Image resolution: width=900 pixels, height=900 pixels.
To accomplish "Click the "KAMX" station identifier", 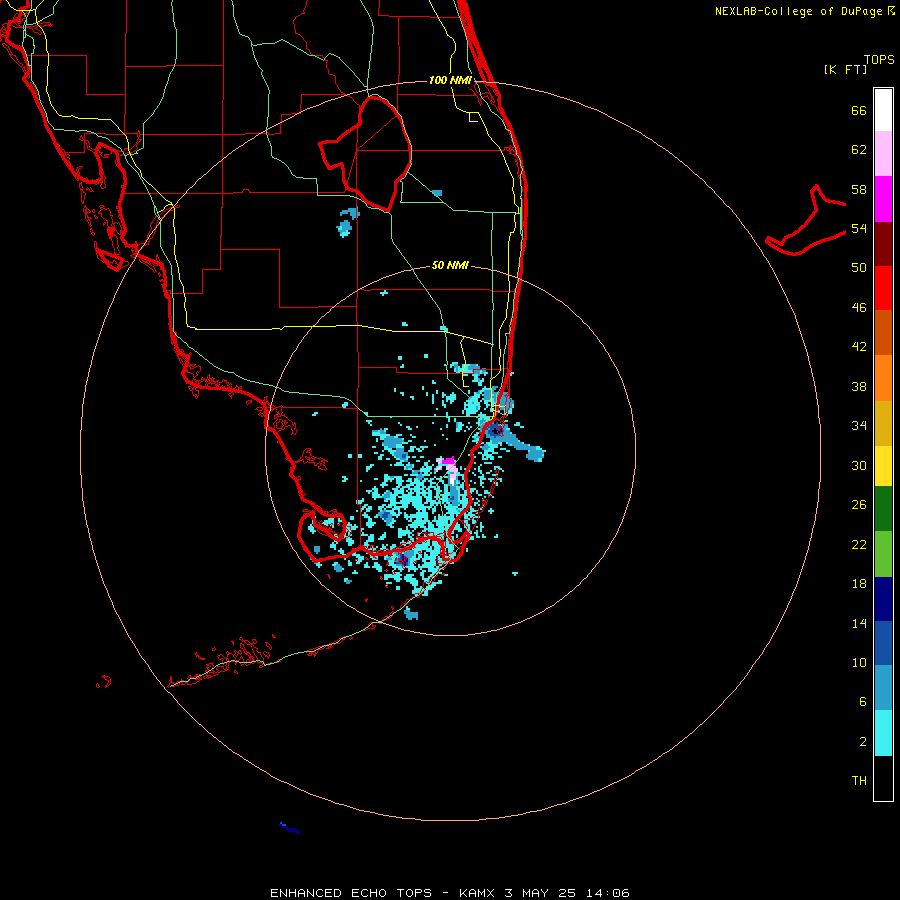I will 479,893.
